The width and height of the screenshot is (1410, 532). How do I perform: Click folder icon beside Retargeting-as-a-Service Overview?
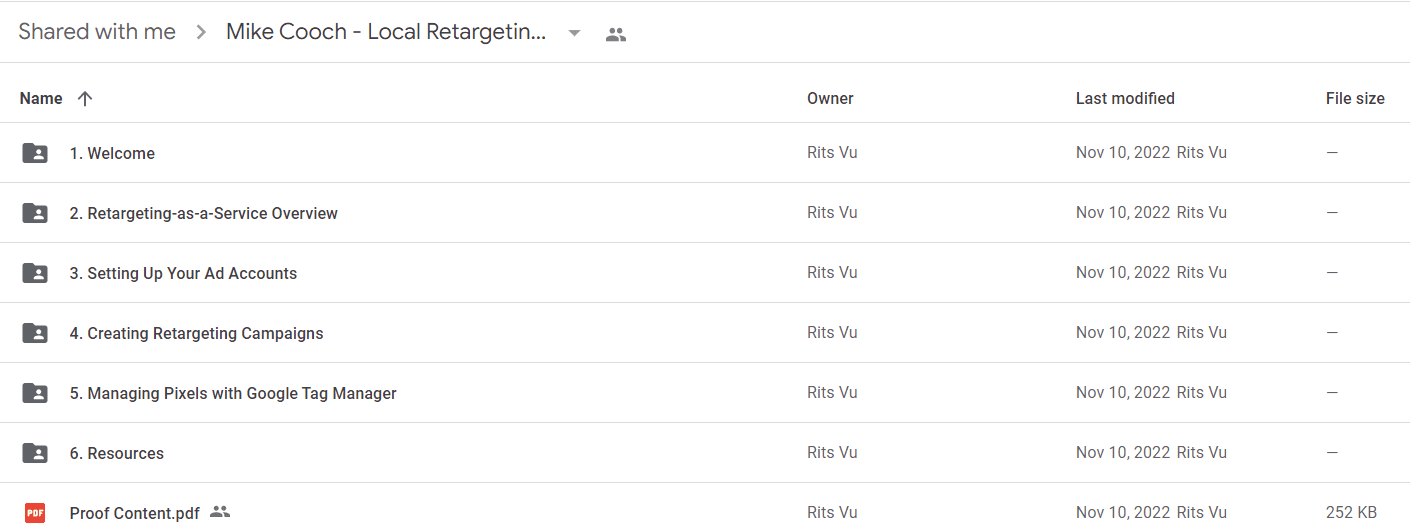(35, 213)
